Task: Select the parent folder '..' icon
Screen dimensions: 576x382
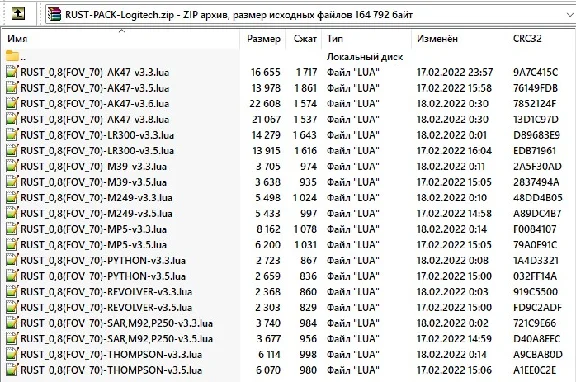Action: click(x=12, y=56)
